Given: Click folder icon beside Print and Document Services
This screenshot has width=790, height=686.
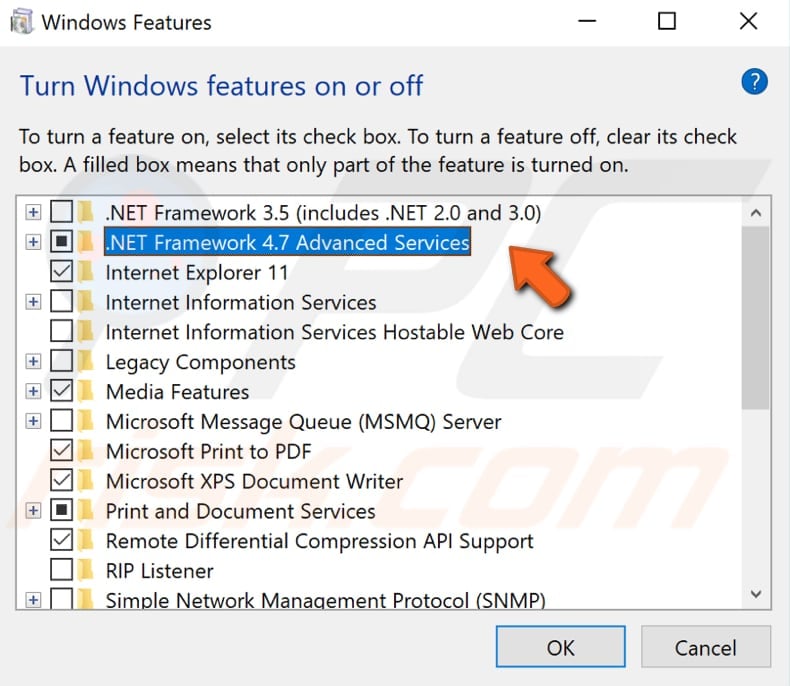Looking at the screenshot, I should [87, 511].
